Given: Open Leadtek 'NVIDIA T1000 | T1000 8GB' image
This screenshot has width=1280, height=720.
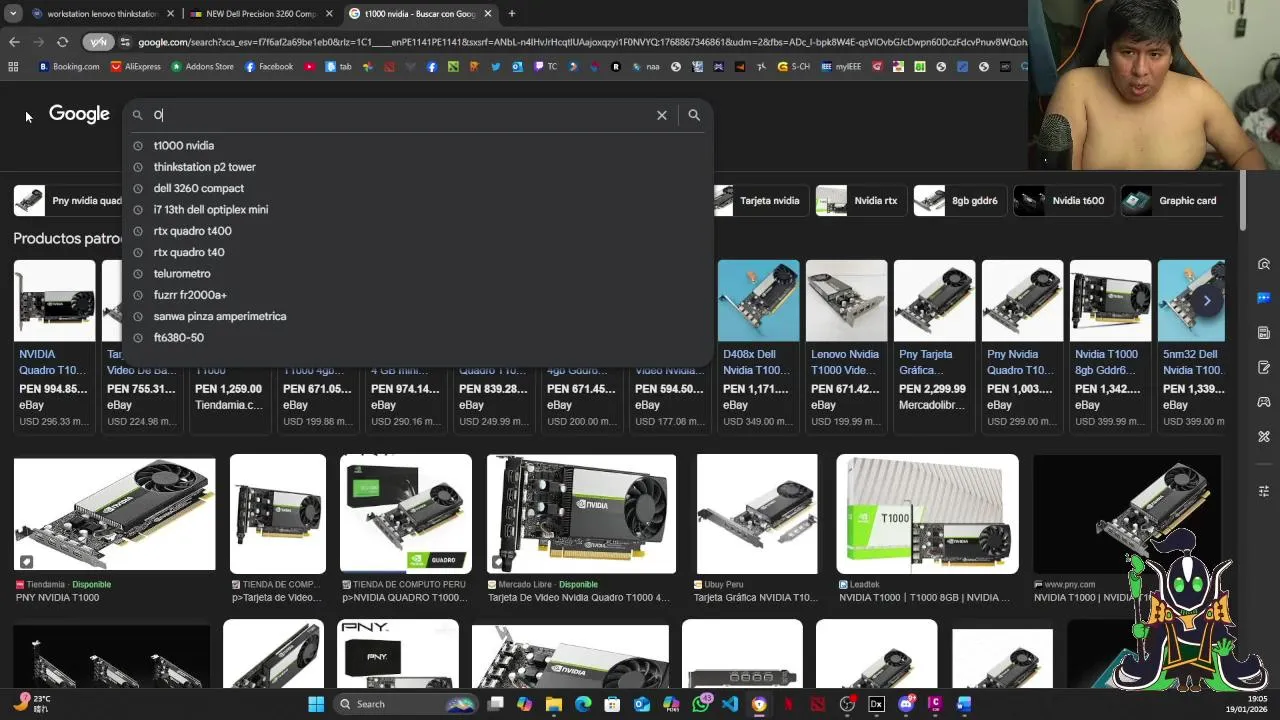Looking at the screenshot, I should [x=927, y=514].
